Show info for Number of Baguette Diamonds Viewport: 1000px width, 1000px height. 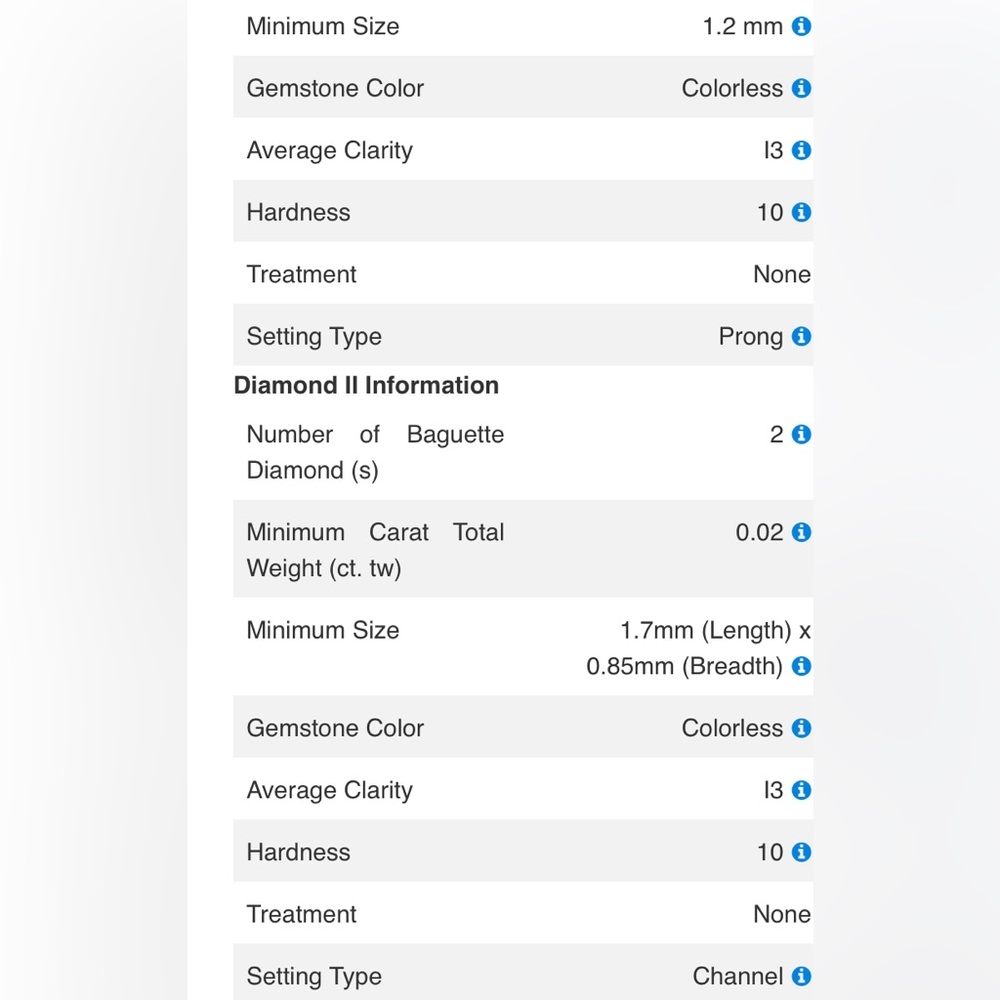[x=801, y=434]
